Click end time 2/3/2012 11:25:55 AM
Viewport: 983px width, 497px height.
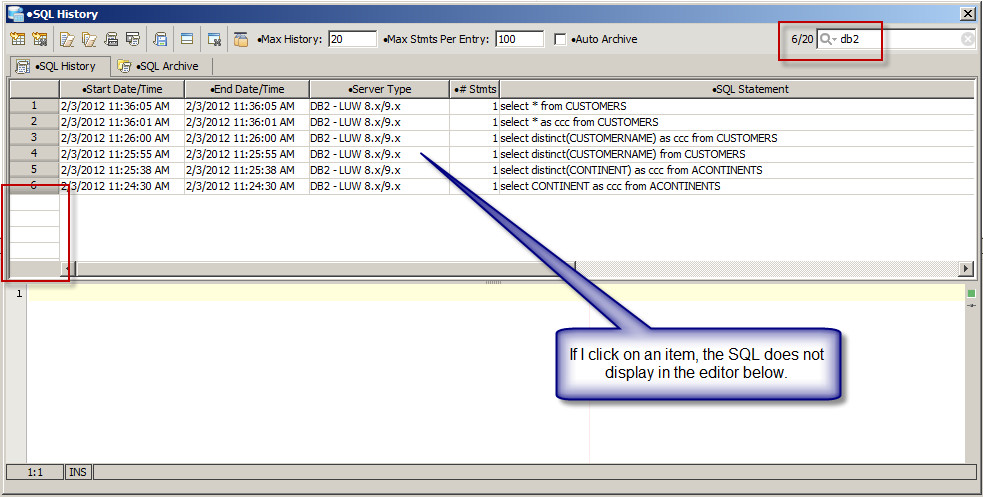click(x=240, y=154)
